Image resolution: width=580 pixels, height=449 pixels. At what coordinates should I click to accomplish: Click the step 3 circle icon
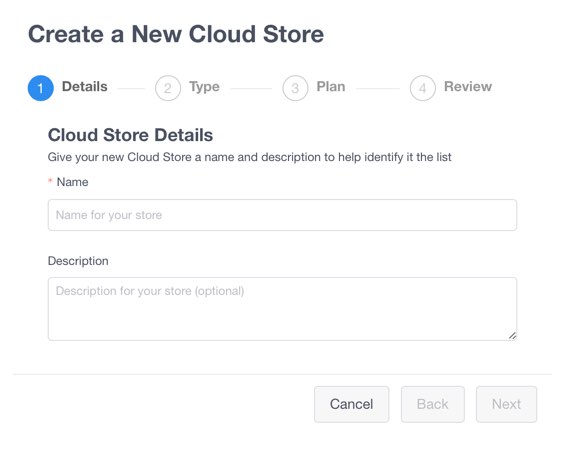pos(295,88)
